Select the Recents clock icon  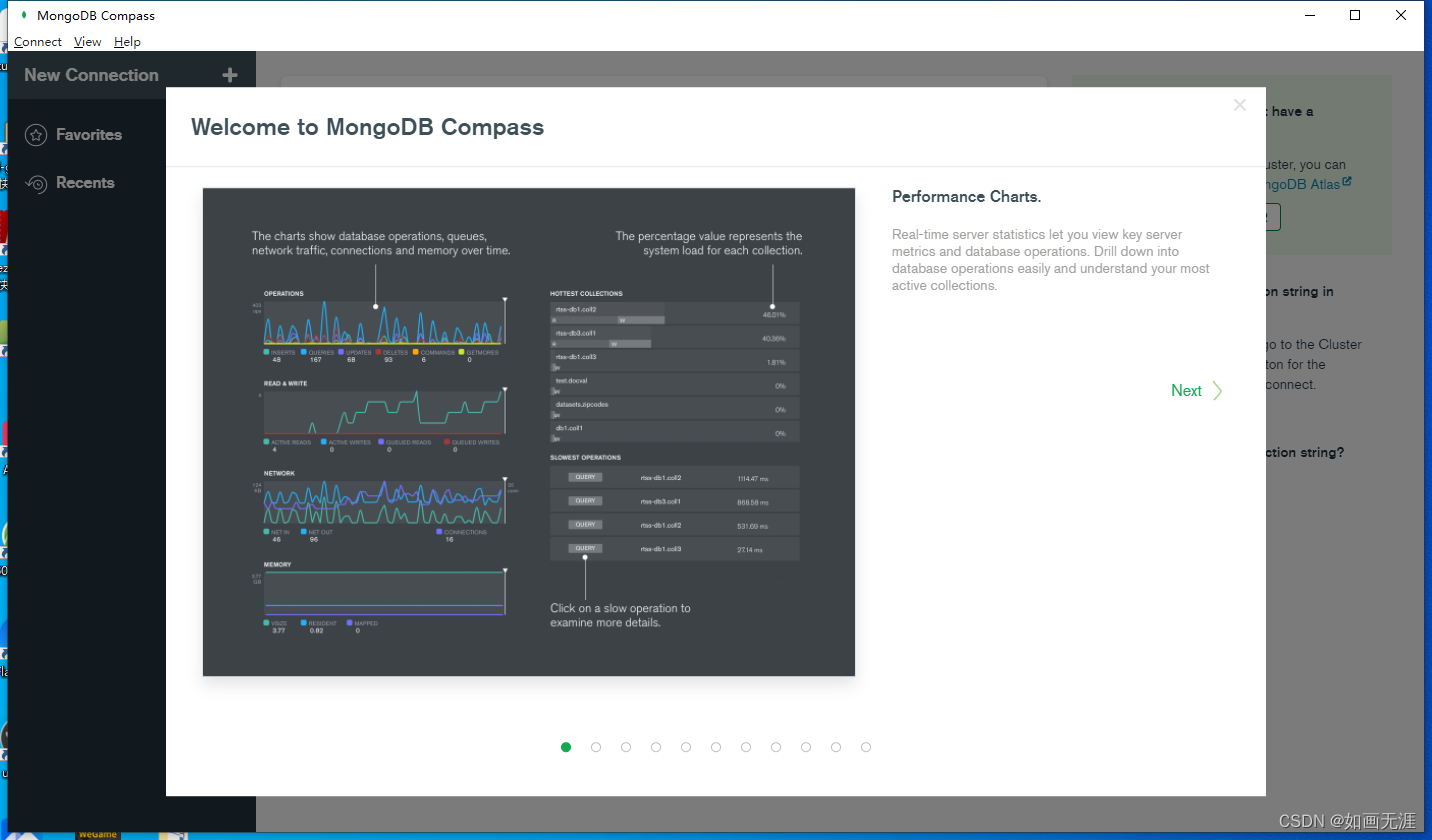click(36, 183)
